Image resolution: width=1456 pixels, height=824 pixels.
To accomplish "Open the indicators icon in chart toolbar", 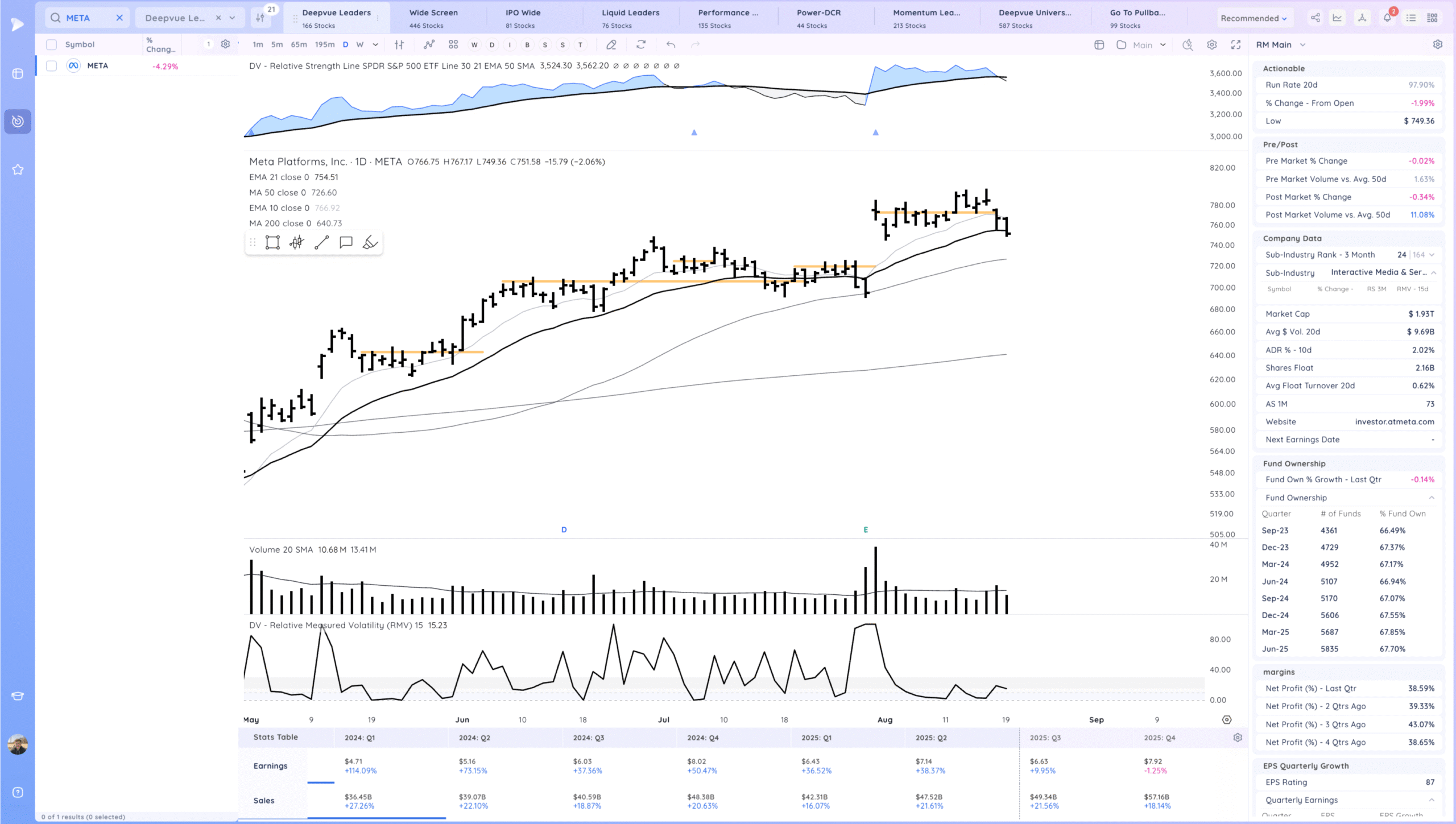I will [x=429, y=44].
